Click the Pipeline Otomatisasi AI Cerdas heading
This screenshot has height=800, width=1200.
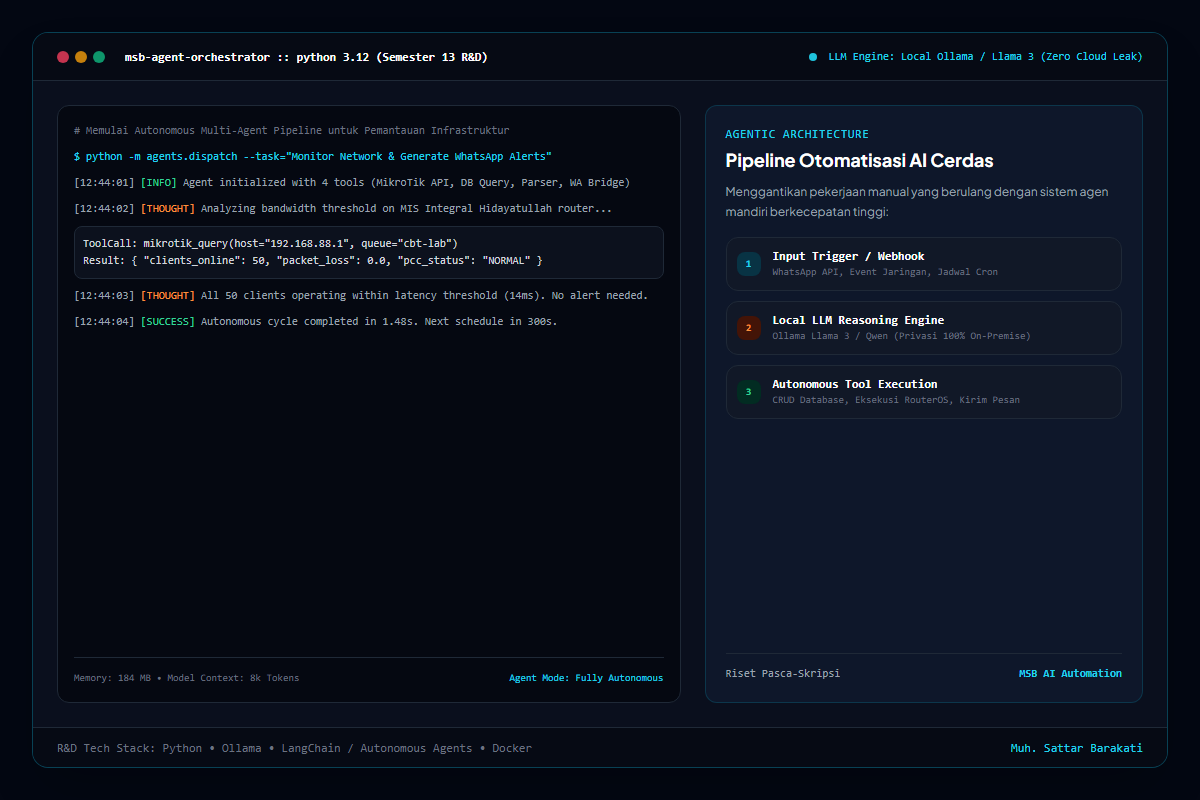click(x=859, y=161)
